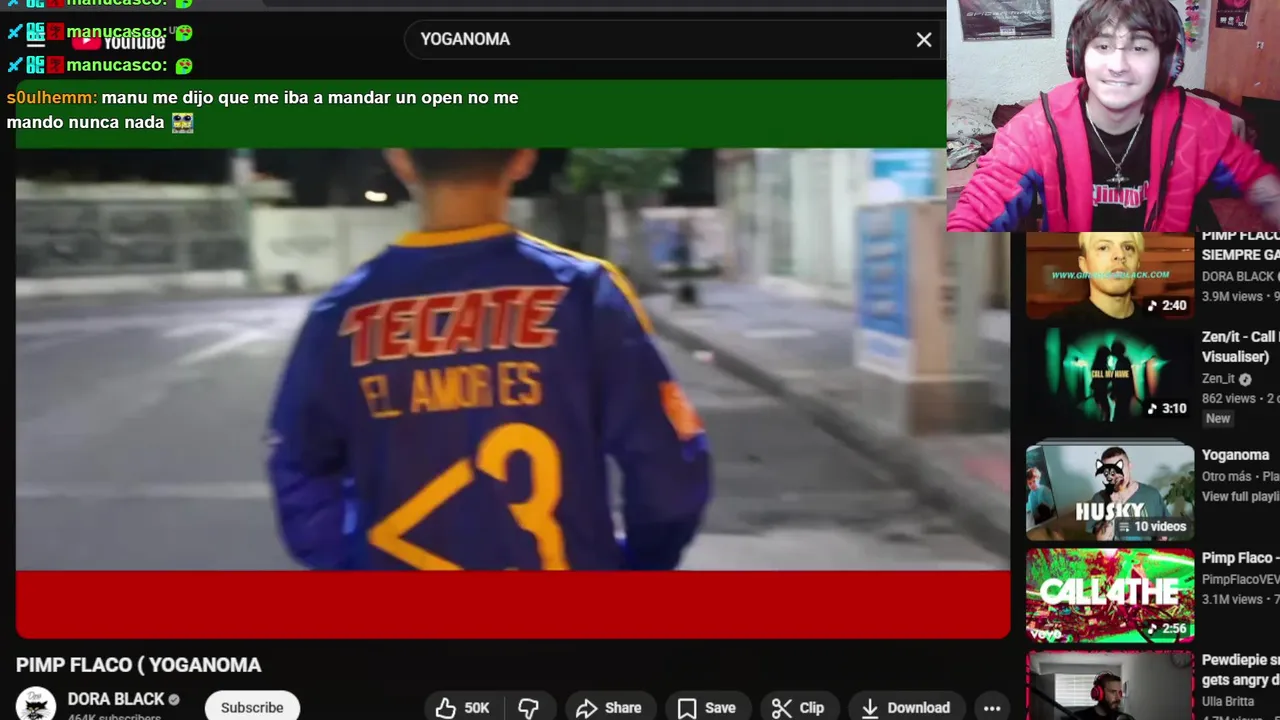This screenshot has width=1280, height=720.
Task: Clear the YOGANOMA search box
Action: coord(924,40)
